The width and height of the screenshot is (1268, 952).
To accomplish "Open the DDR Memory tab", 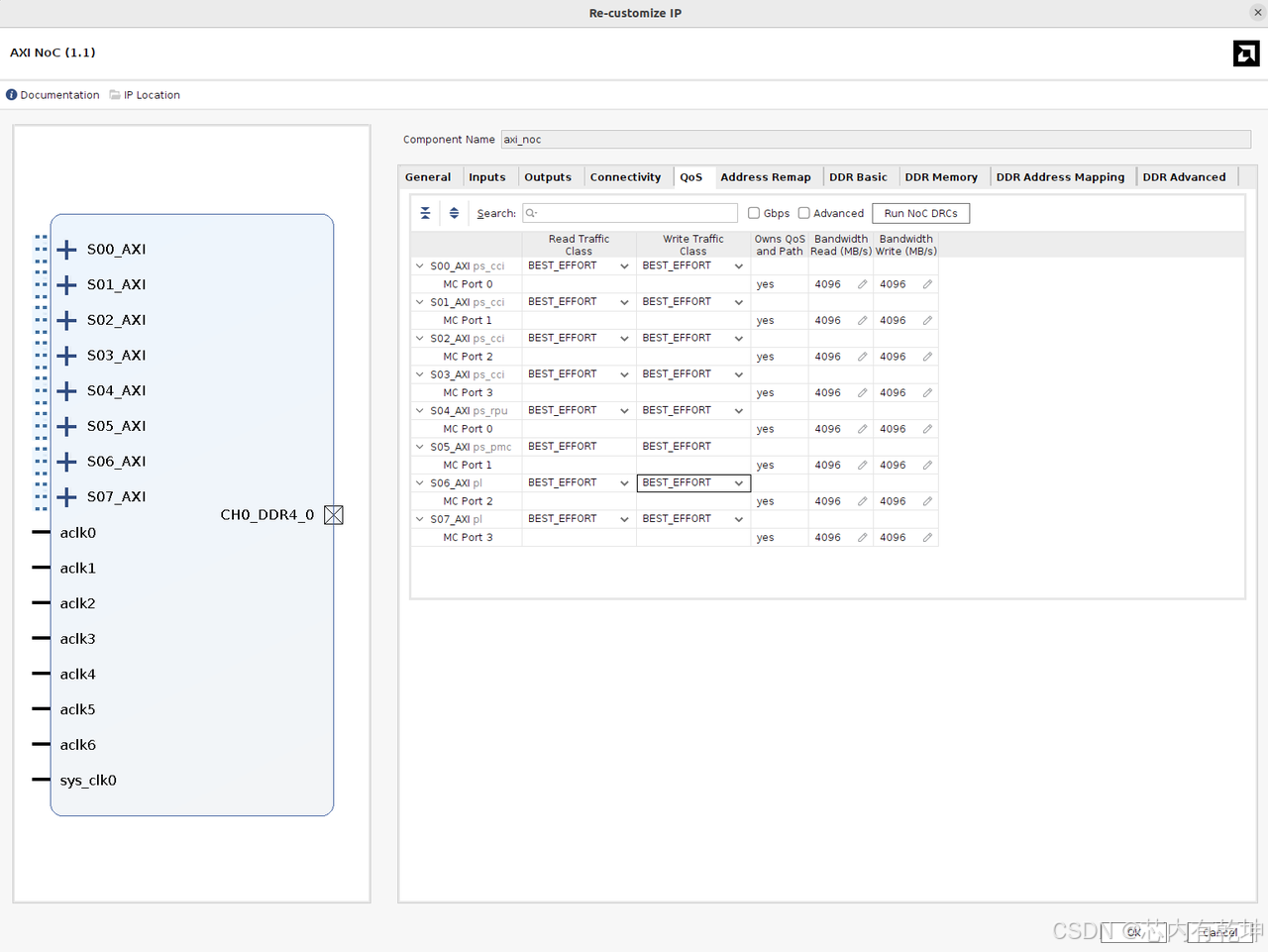I will [x=941, y=177].
